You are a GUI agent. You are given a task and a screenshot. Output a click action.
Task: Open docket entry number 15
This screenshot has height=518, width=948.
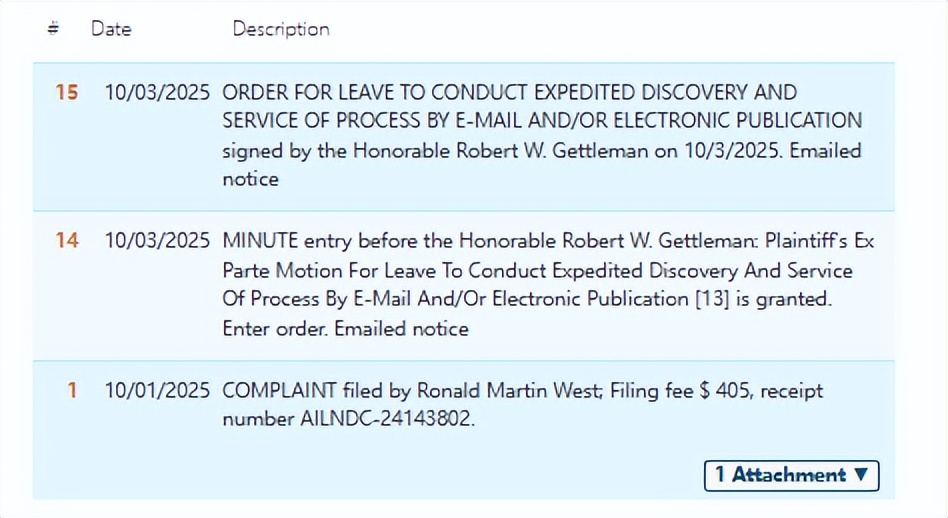[x=66, y=93]
